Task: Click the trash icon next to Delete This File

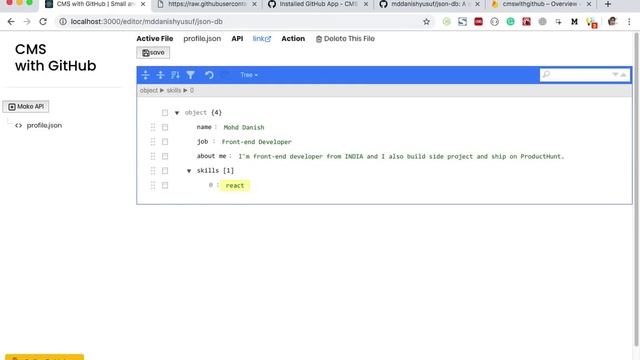Action: click(x=319, y=39)
